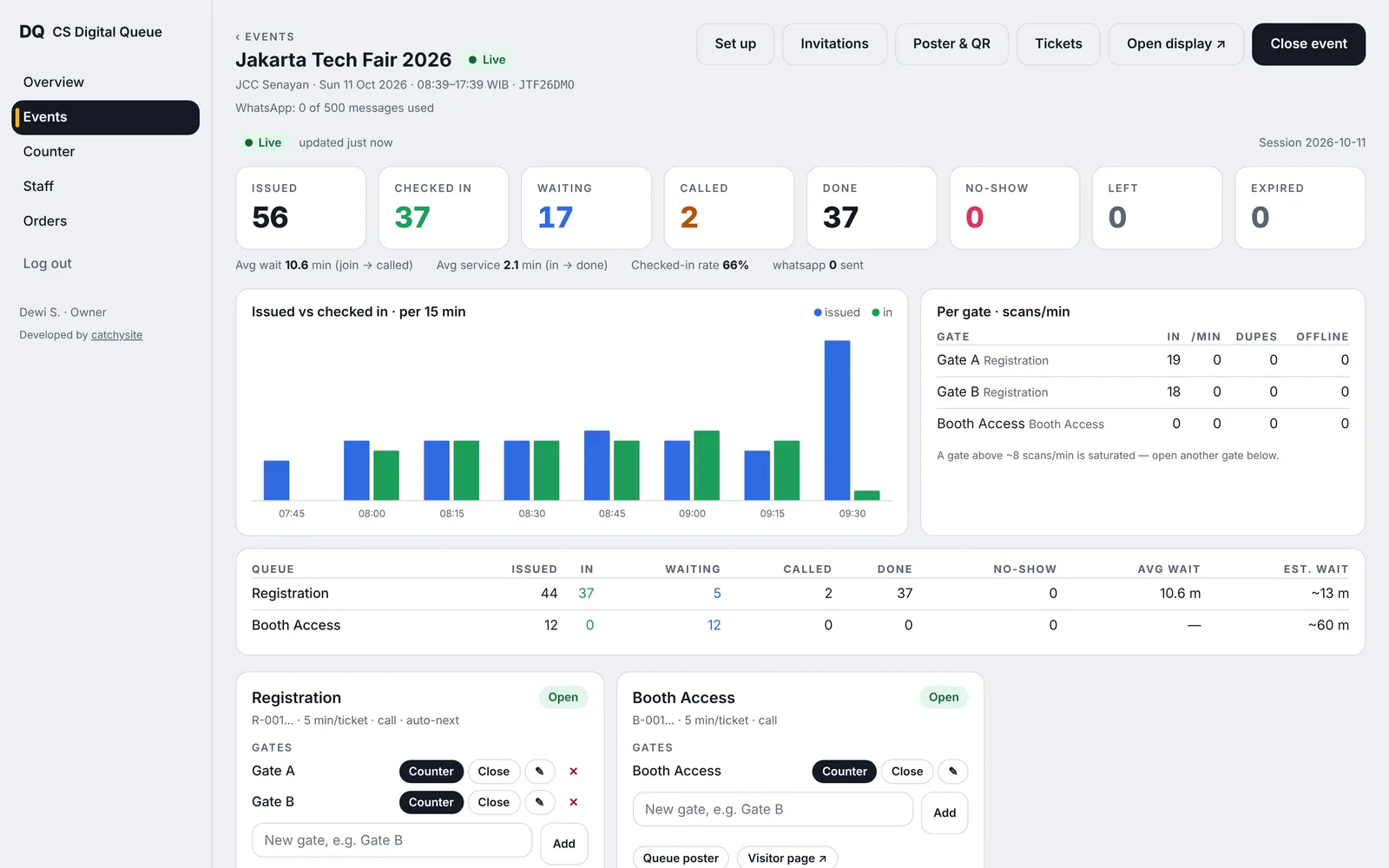Open the counter for the Booth Access gate
This screenshot has height=868, width=1389.
point(845,772)
